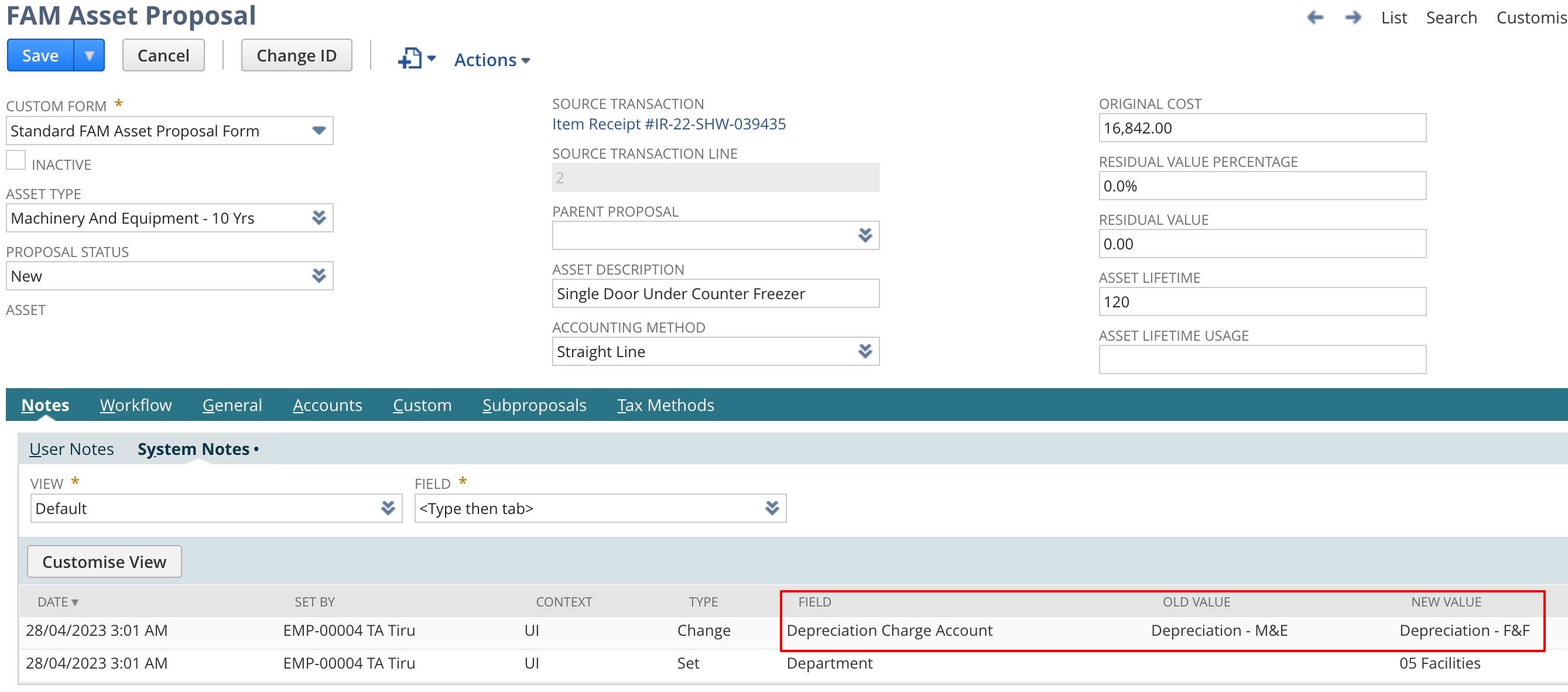Click the Change ID button
The image size is (1568, 692).
296,56
